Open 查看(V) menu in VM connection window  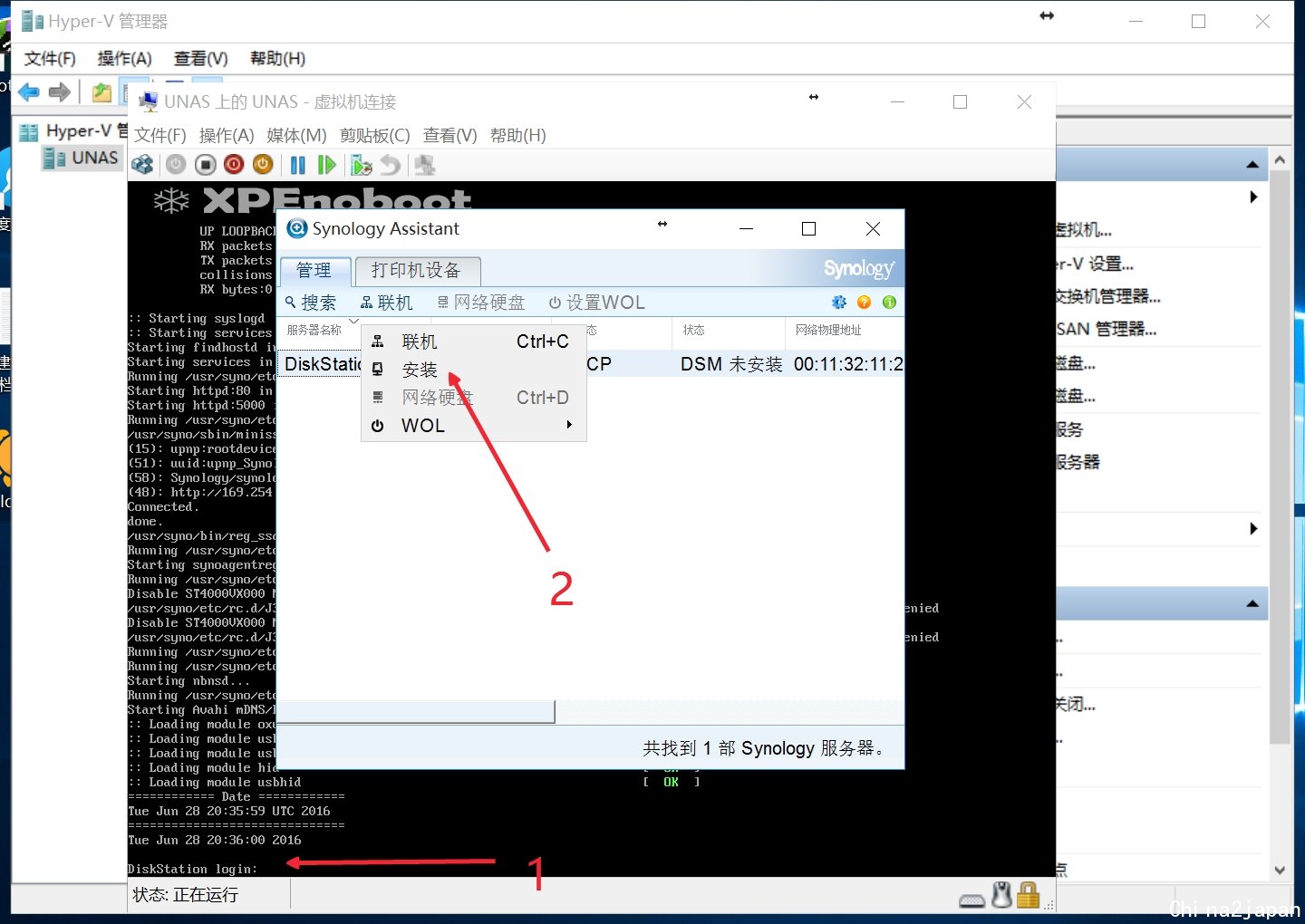point(450,135)
